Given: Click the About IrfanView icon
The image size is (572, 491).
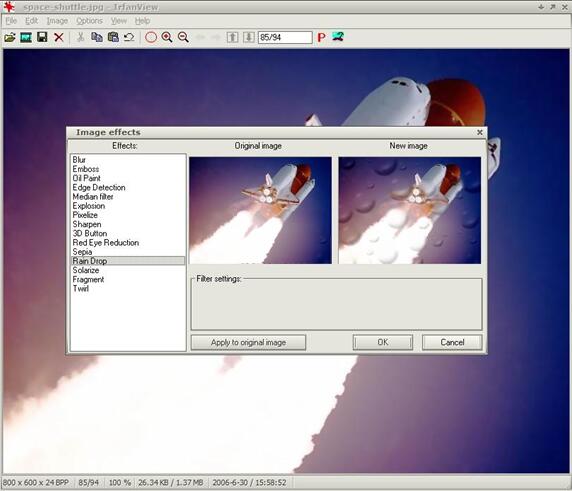Looking at the screenshot, I should [x=338, y=37].
